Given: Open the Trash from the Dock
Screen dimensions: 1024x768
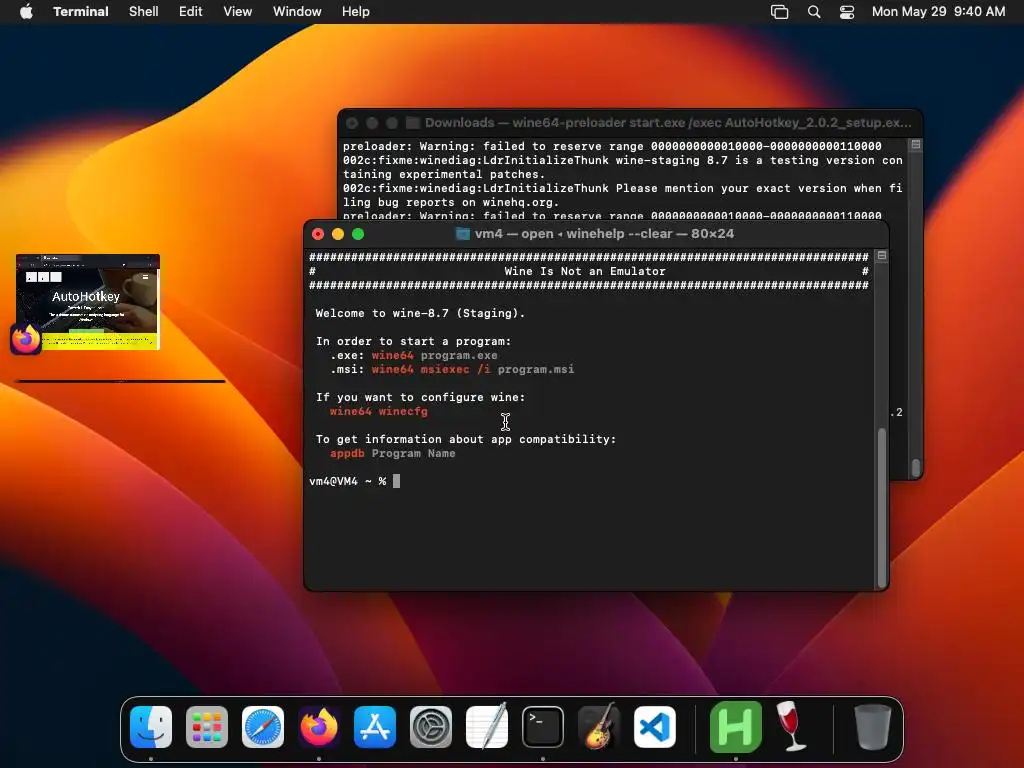Looking at the screenshot, I should pos(872,727).
